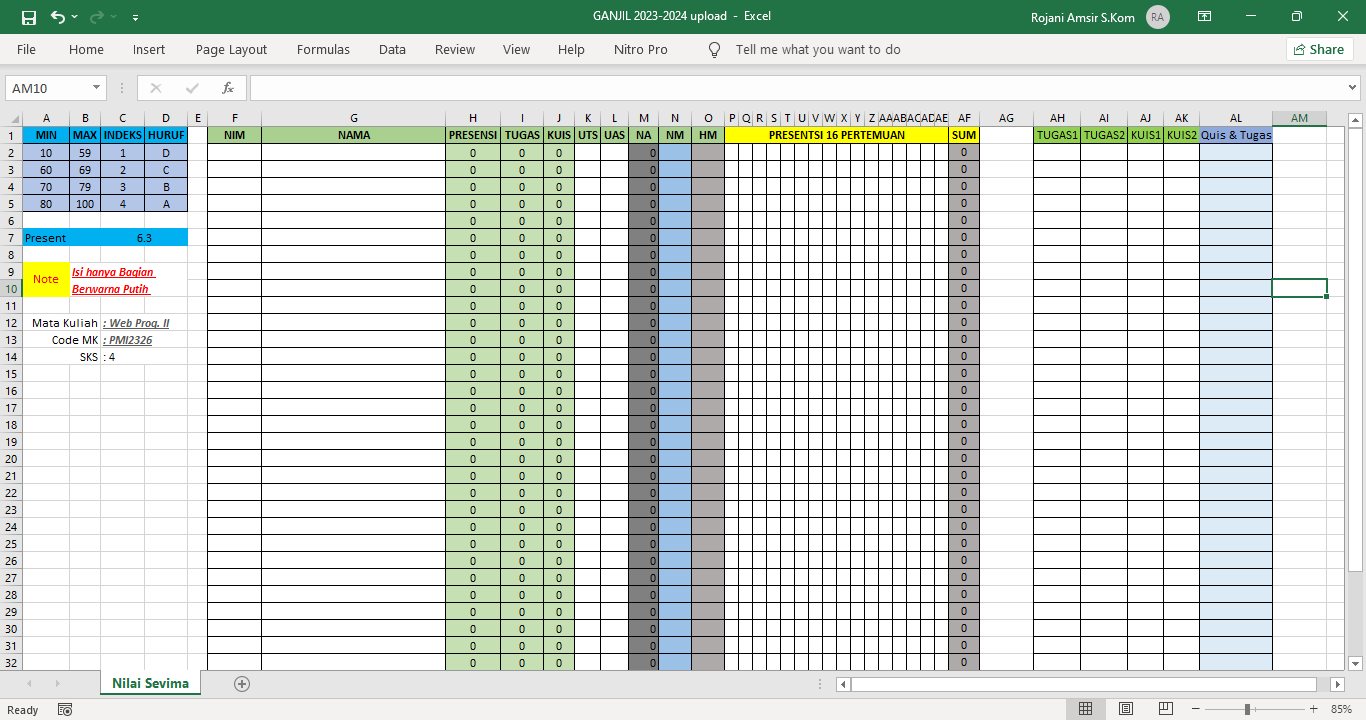
Task: Expand the Customize Quick Access Toolbar menu
Action: [133, 17]
